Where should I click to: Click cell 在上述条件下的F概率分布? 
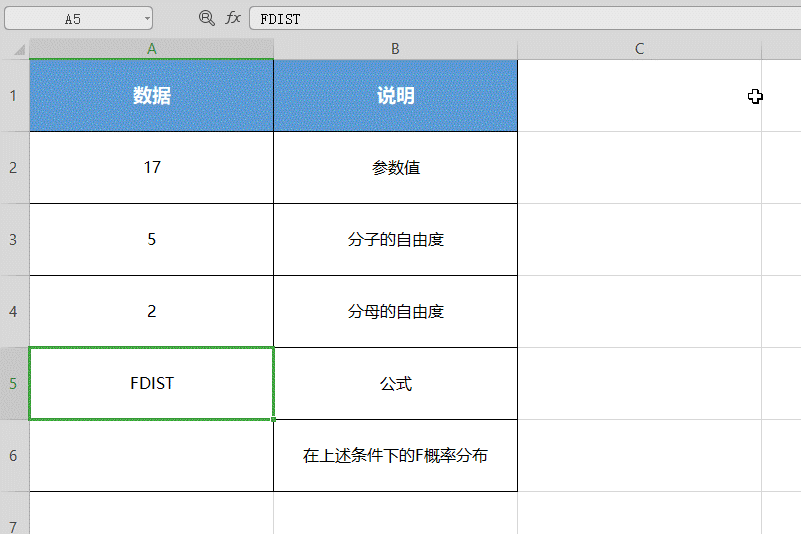coord(395,456)
